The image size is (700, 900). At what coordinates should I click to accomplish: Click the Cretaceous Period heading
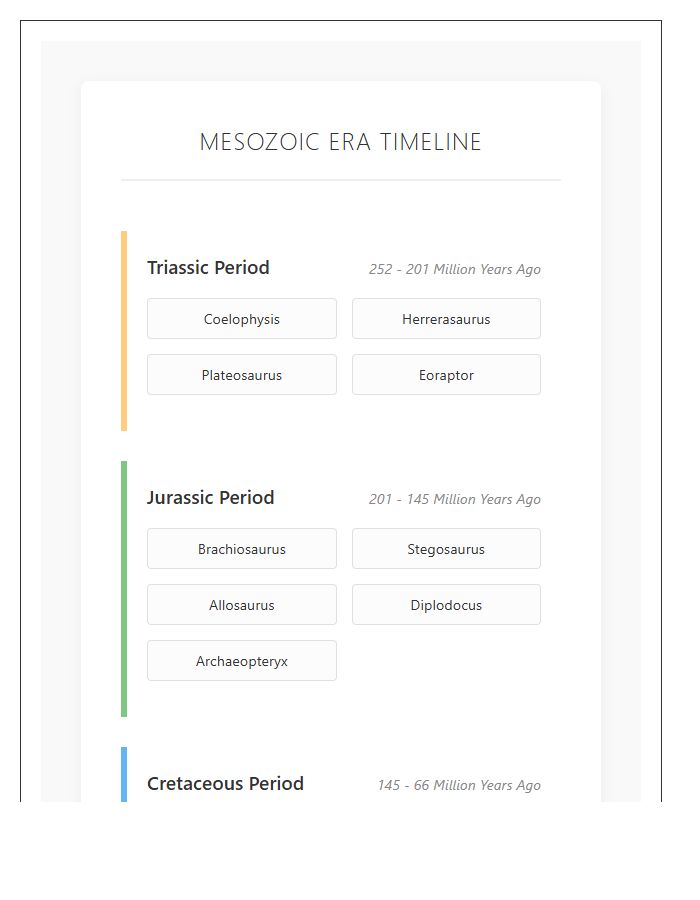(225, 783)
